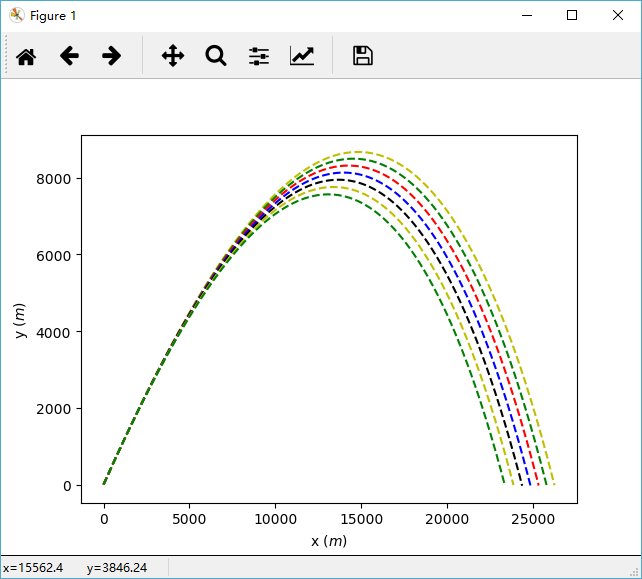Select the Zoom to rectangle magnifier
Viewport: 642px width, 579px height.
tap(216, 56)
